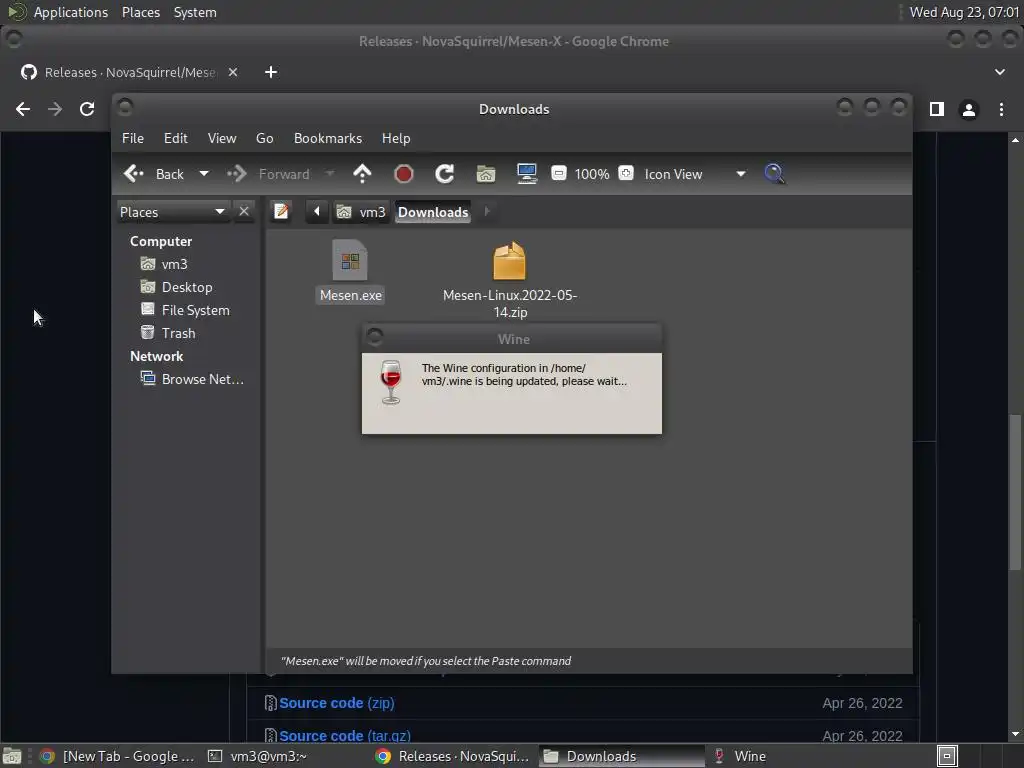Image resolution: width=1024 pixels, height=768 pixels.
Task: Select the Releases NovaSquirrel Chrome tab
Action: [129, 72]
